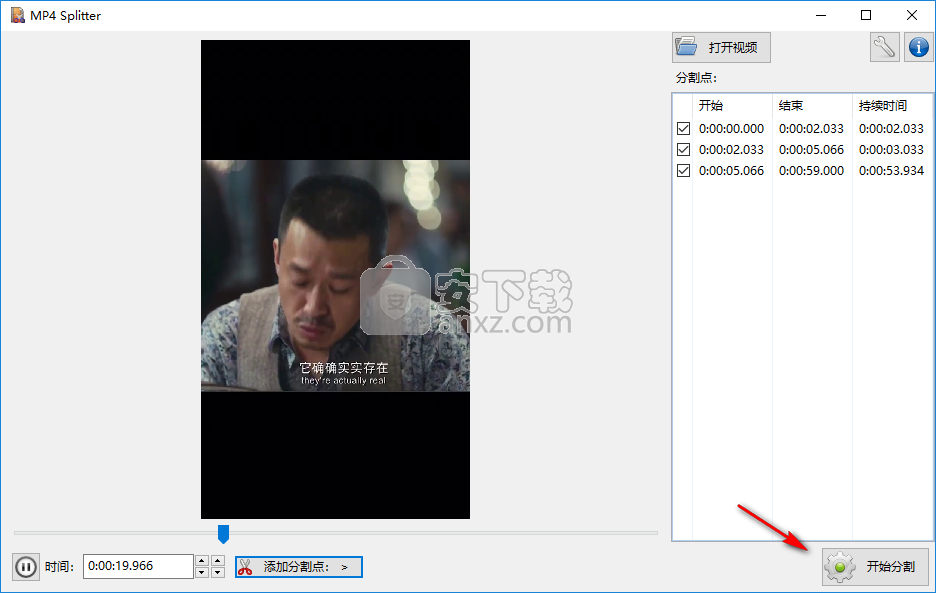Click the 持续时间 column header
This screenshot has height=593, width=936.
coord(892,106)
